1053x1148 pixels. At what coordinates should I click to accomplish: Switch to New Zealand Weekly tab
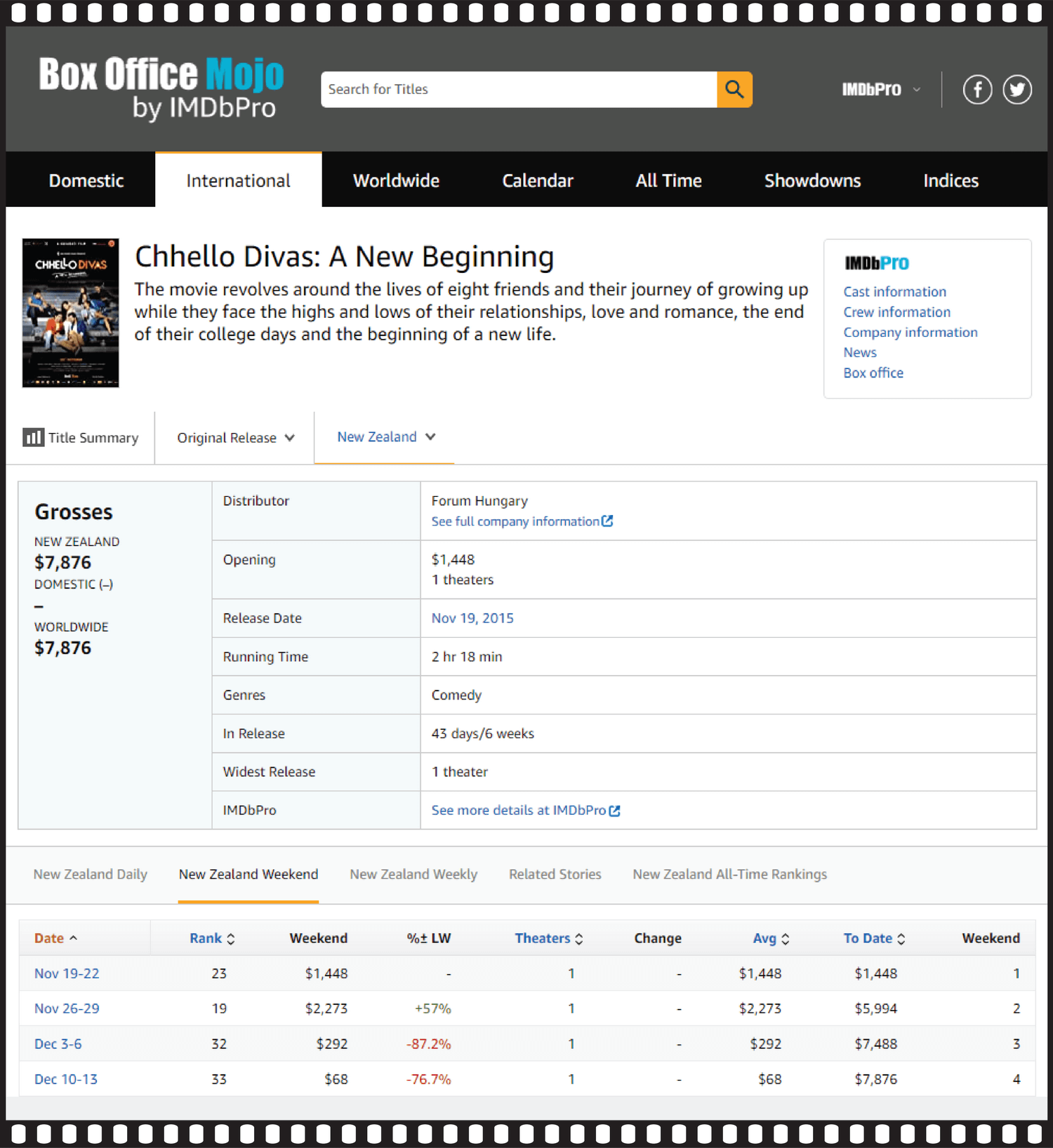pos(413,874)
